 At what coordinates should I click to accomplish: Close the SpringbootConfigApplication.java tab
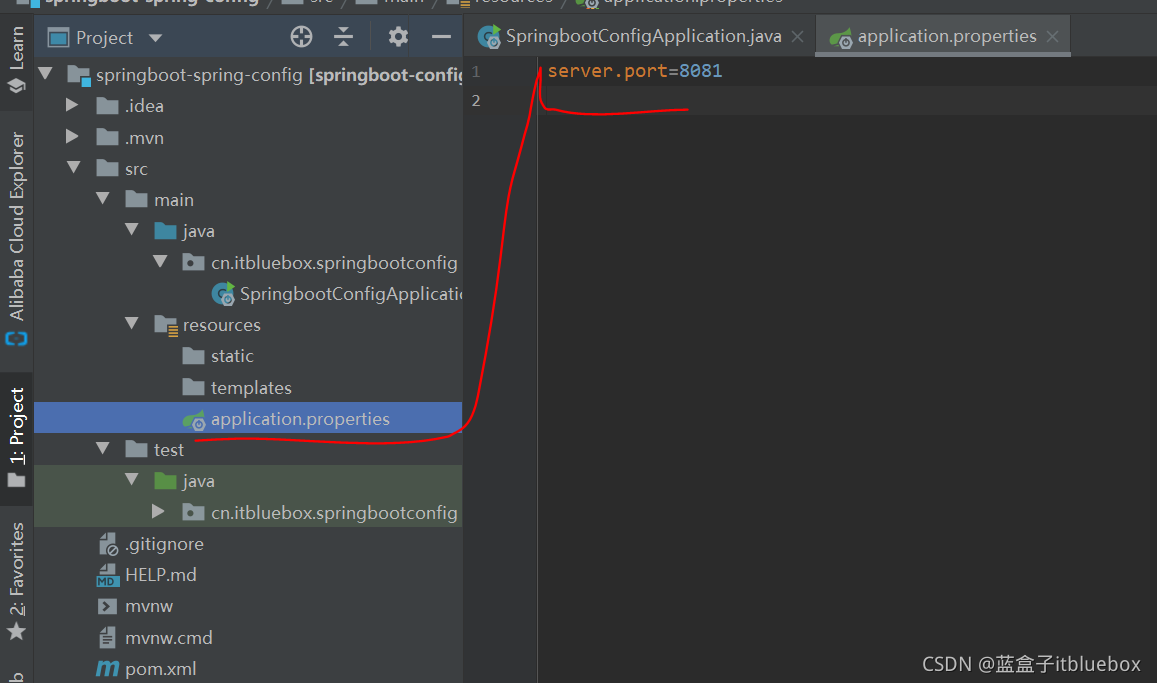click(x=798, y=36)
